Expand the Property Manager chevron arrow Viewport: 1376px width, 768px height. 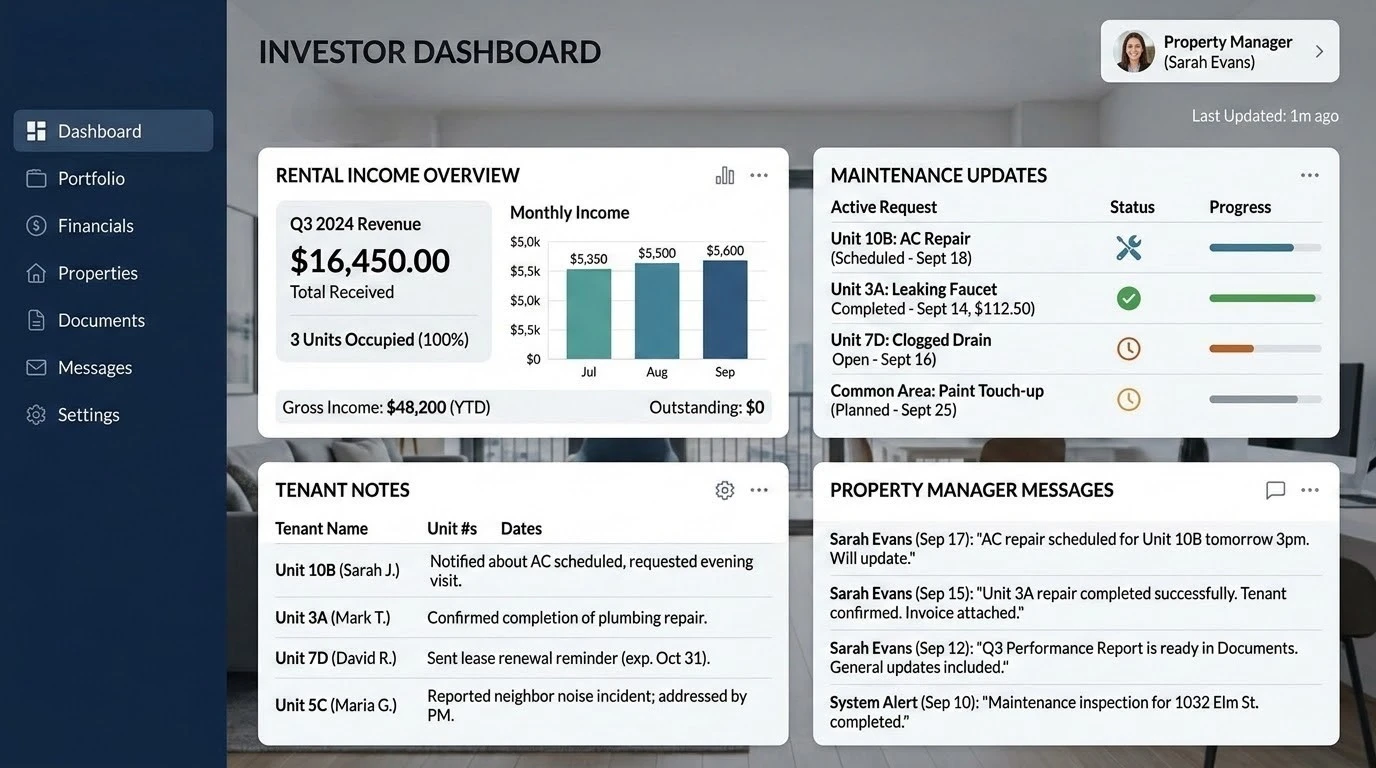tap(1319, 51)
